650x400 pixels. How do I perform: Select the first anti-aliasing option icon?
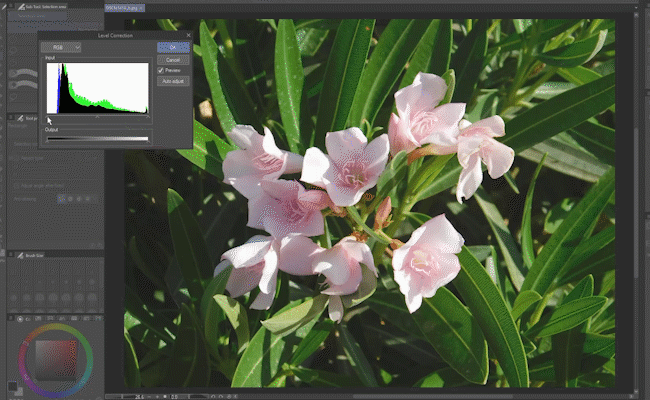pyautogui.click(x=61, y=199)
